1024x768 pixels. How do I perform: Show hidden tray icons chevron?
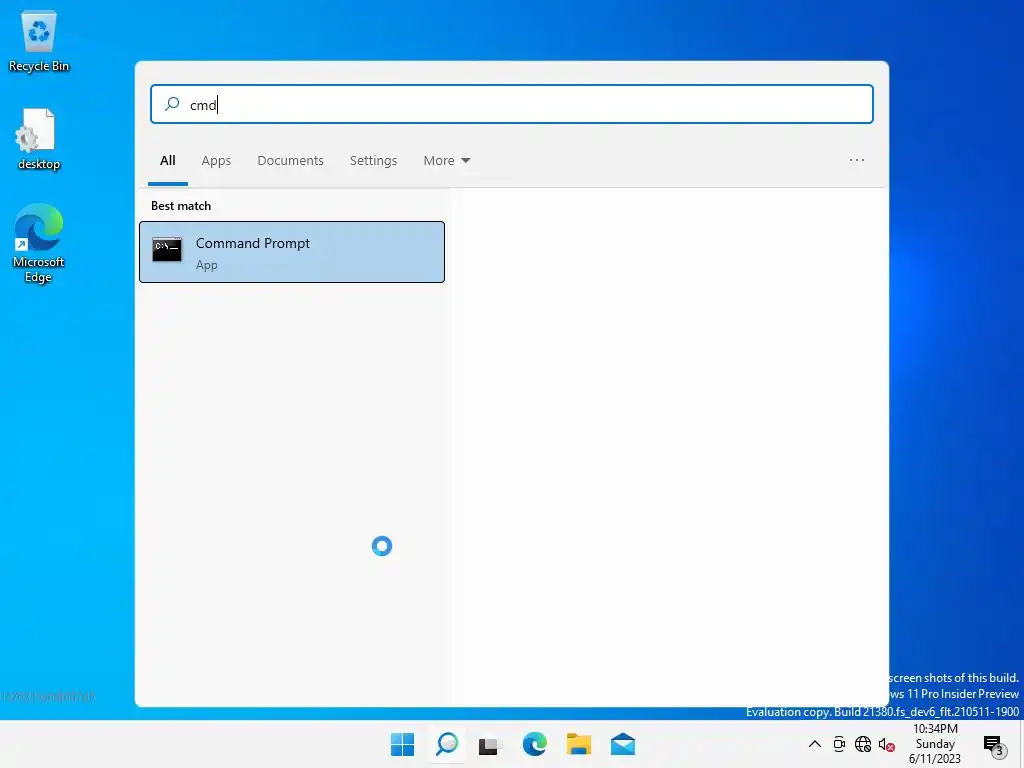[815, 744]
